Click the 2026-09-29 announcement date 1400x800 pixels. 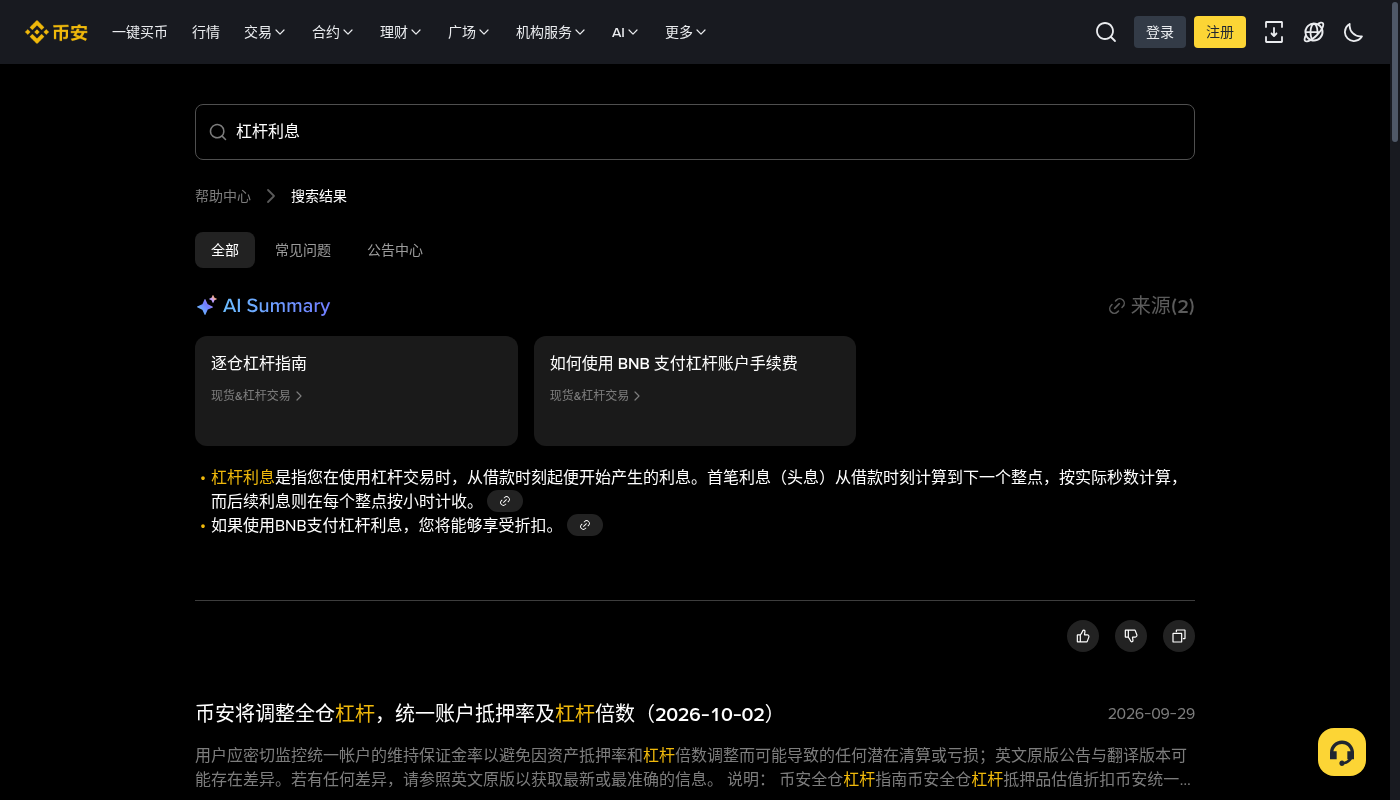tap(1151, 714)
